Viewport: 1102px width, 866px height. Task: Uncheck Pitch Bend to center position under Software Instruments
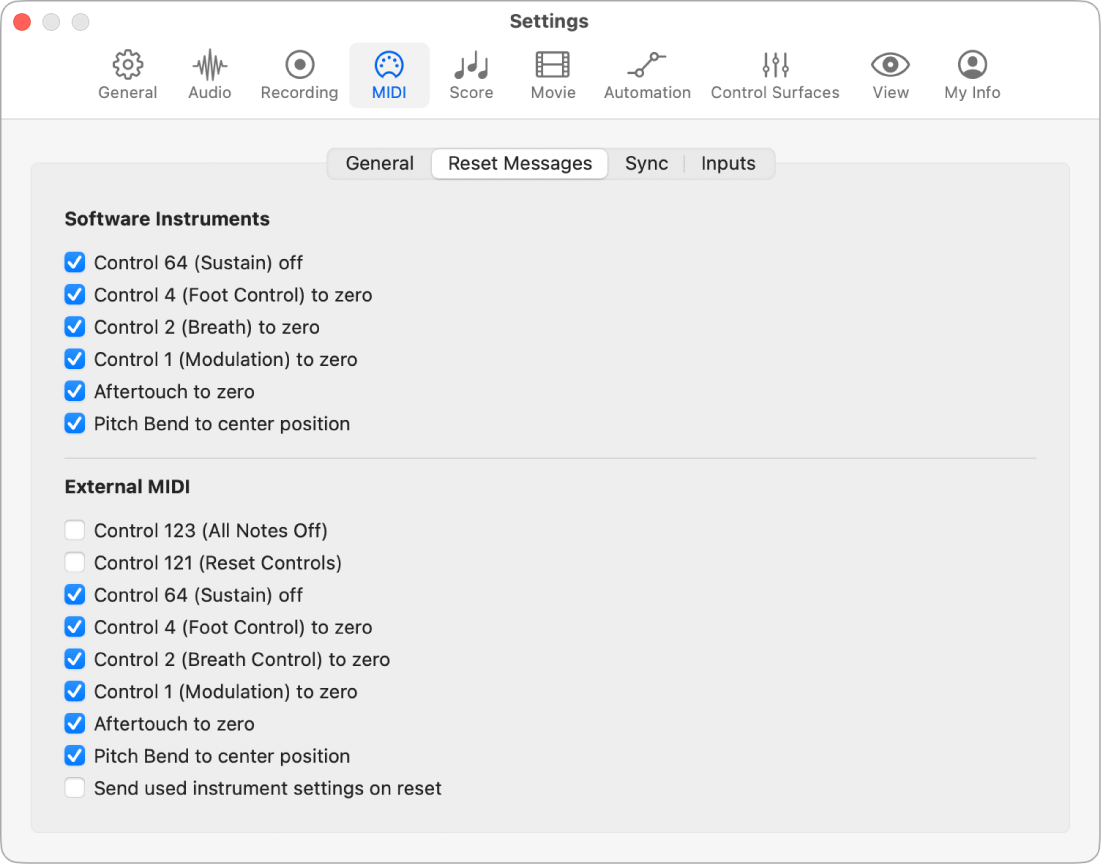click(x=75, y=423)
